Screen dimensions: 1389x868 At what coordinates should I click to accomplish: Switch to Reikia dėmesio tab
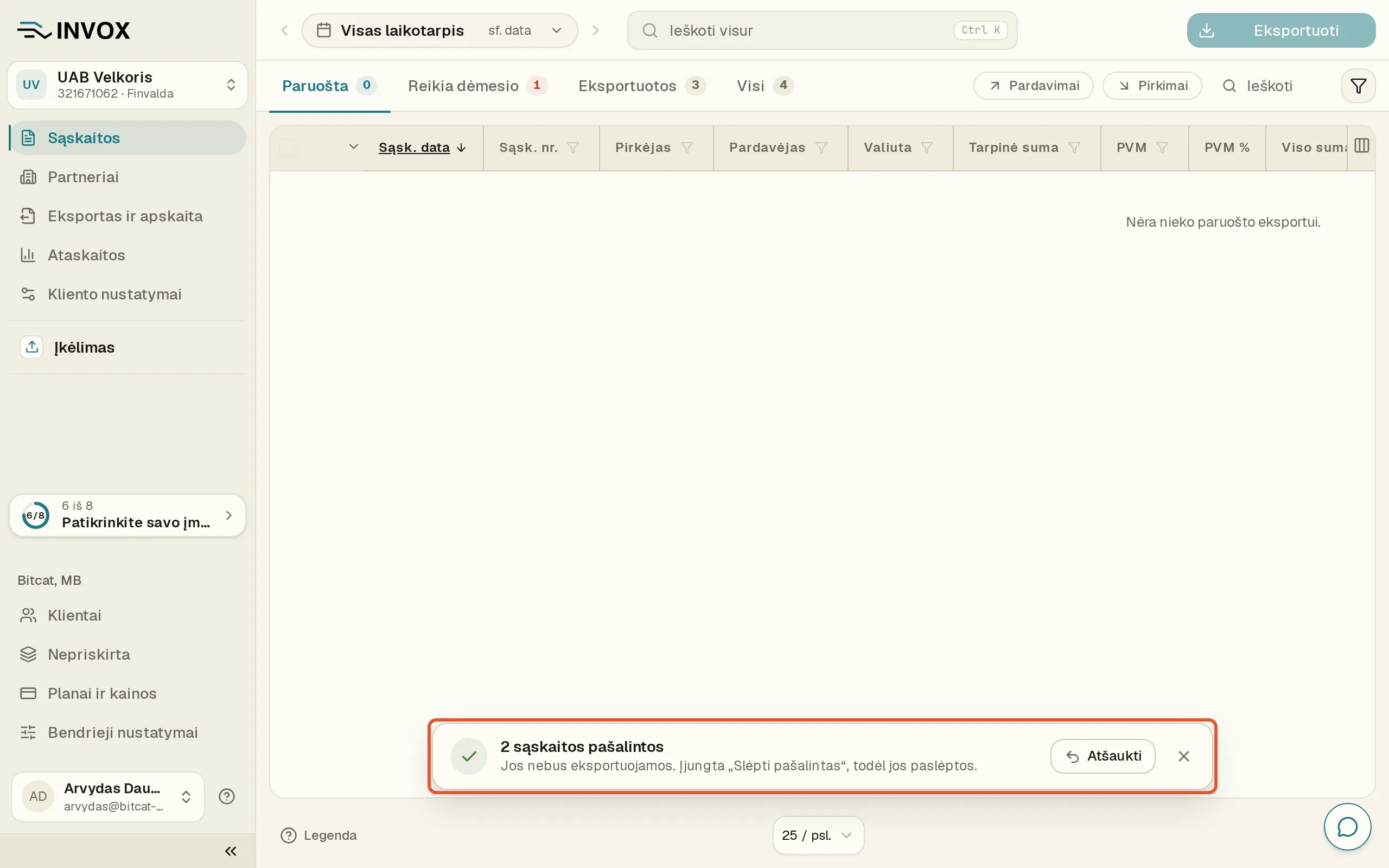click(477, 86)
